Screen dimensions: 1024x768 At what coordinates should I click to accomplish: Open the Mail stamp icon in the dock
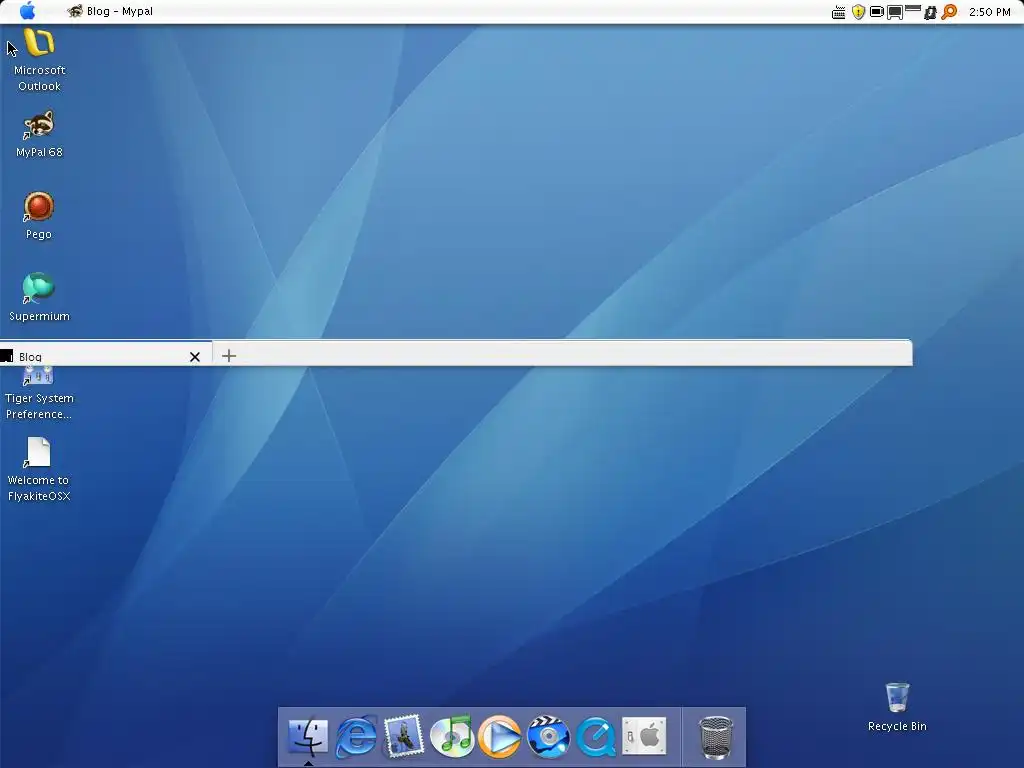pos(404,737)
